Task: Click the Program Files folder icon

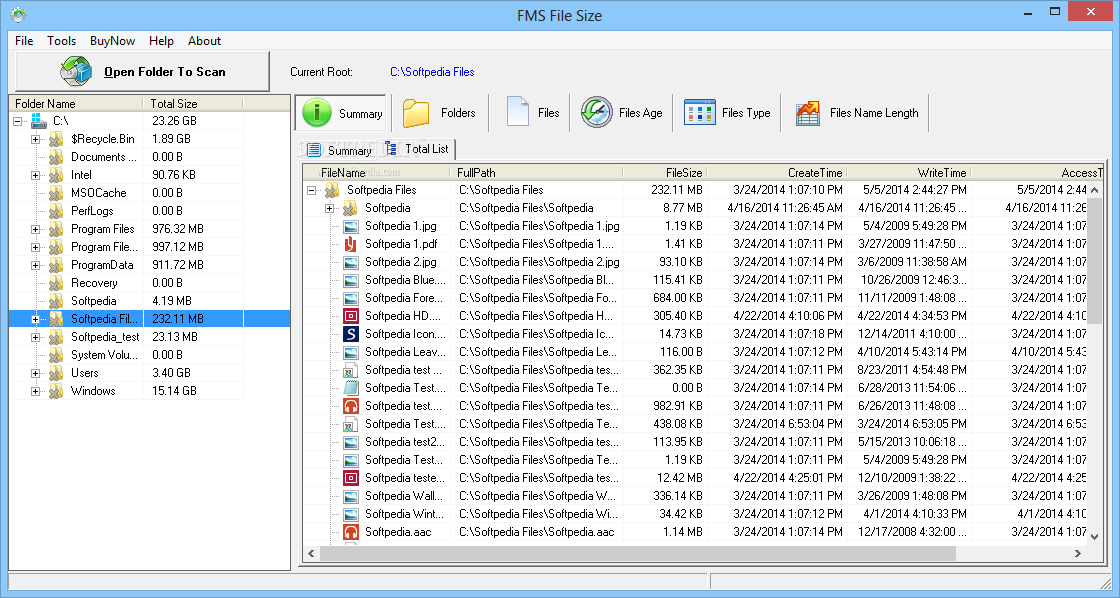Action: coord(56,229)
